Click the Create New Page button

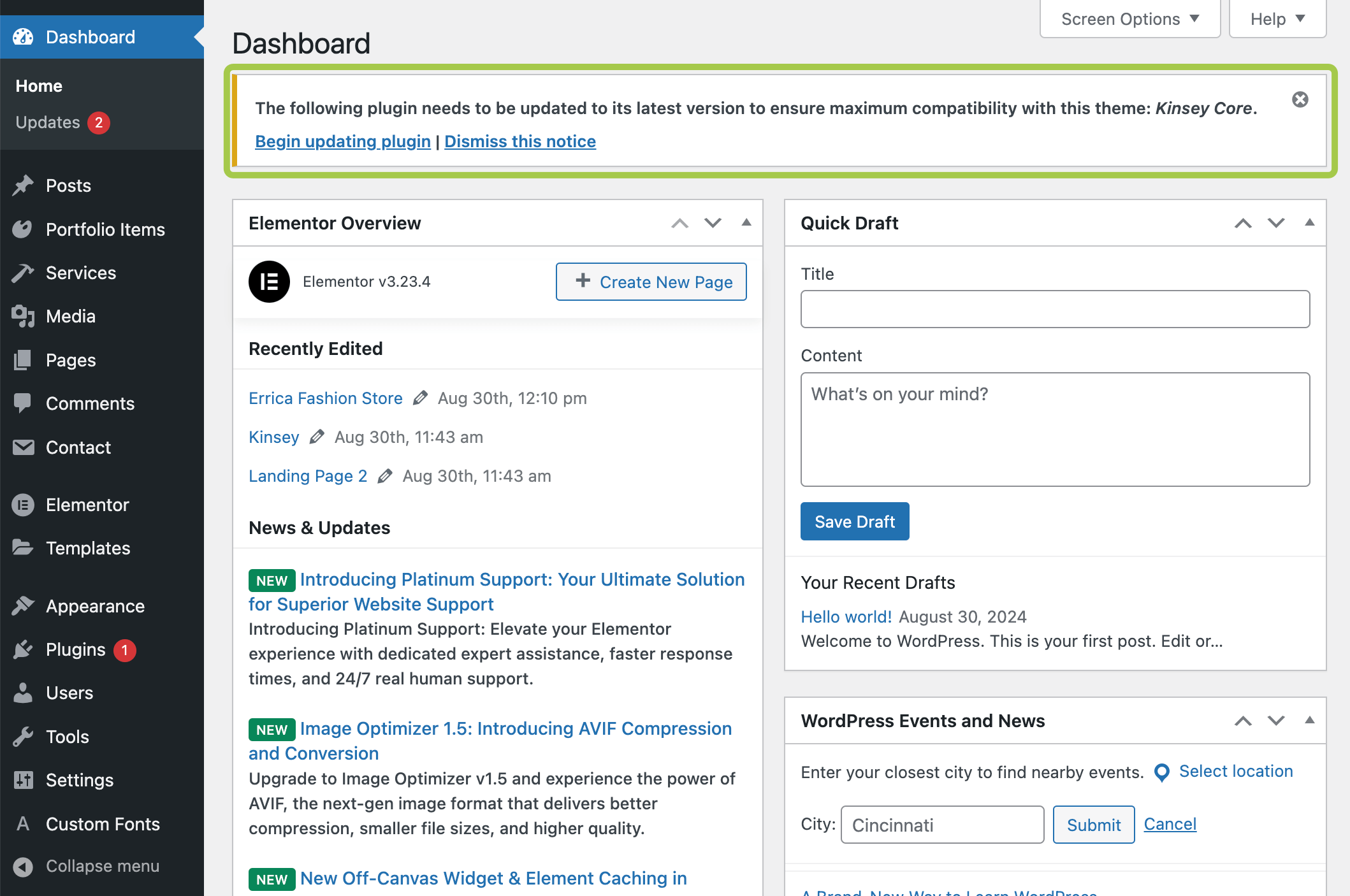pyautogui.click(x=651, y=282)
